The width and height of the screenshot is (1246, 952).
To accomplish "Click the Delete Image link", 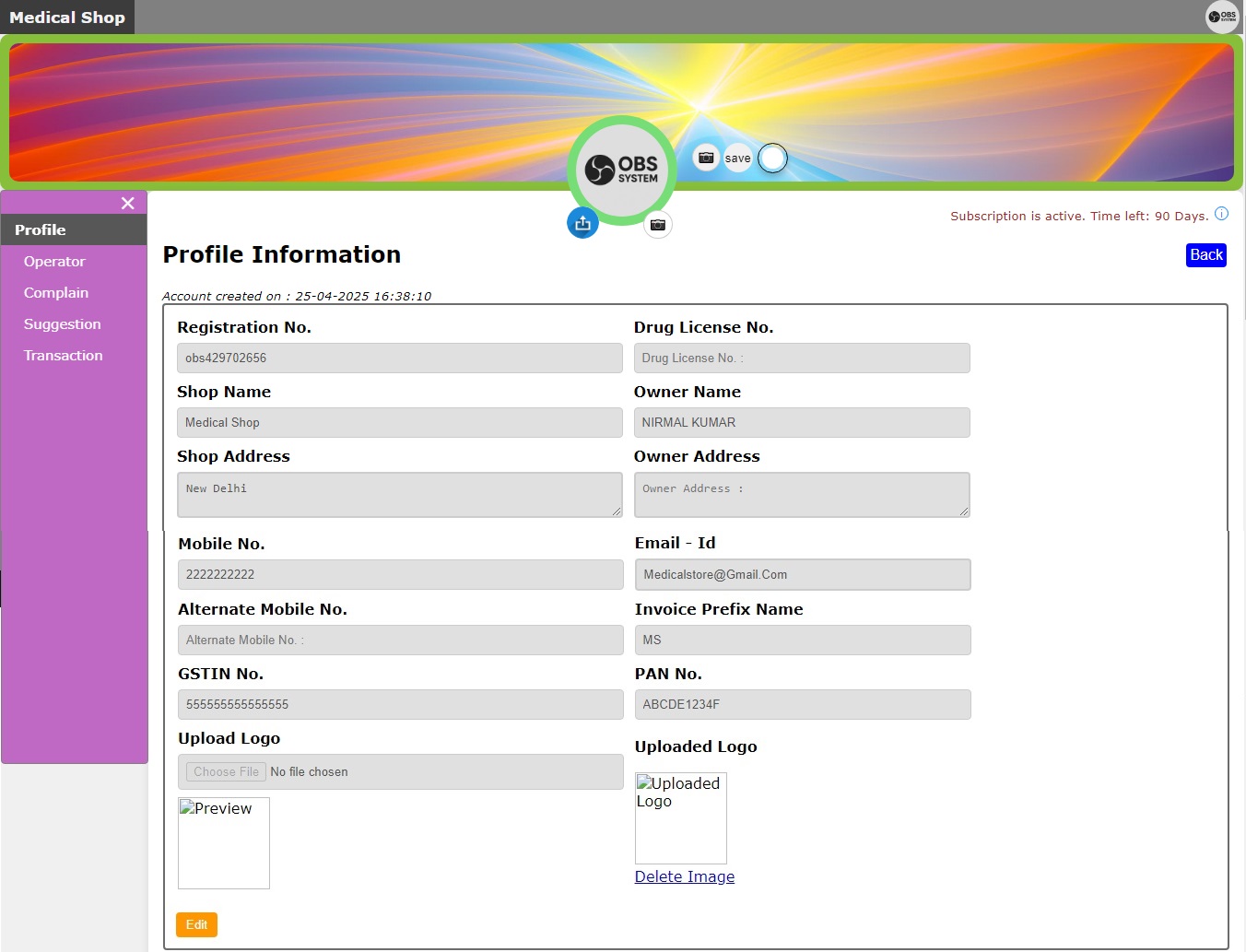I will (x=684, y=876).
